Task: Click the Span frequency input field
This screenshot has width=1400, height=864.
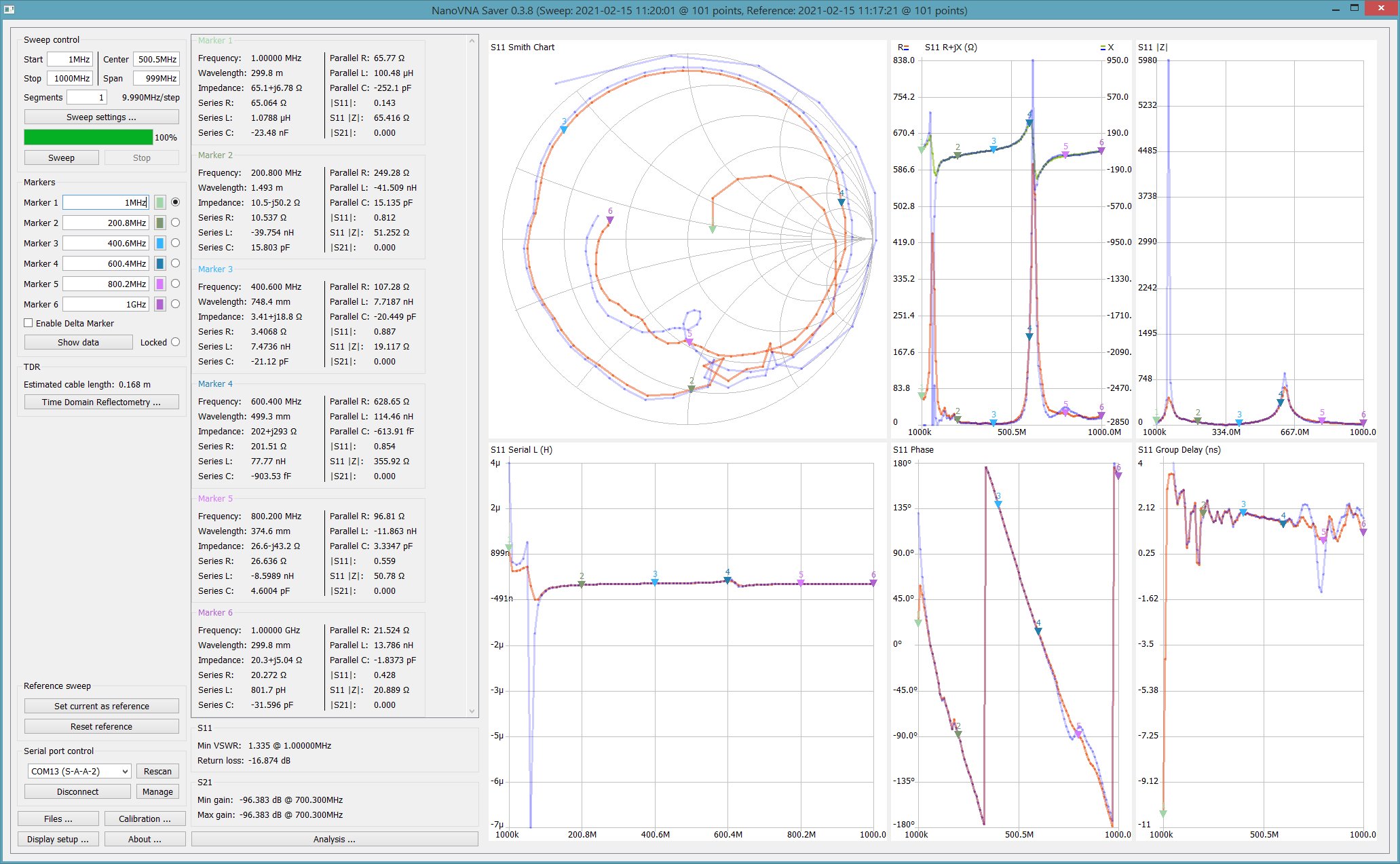Action: pos(156,78)
